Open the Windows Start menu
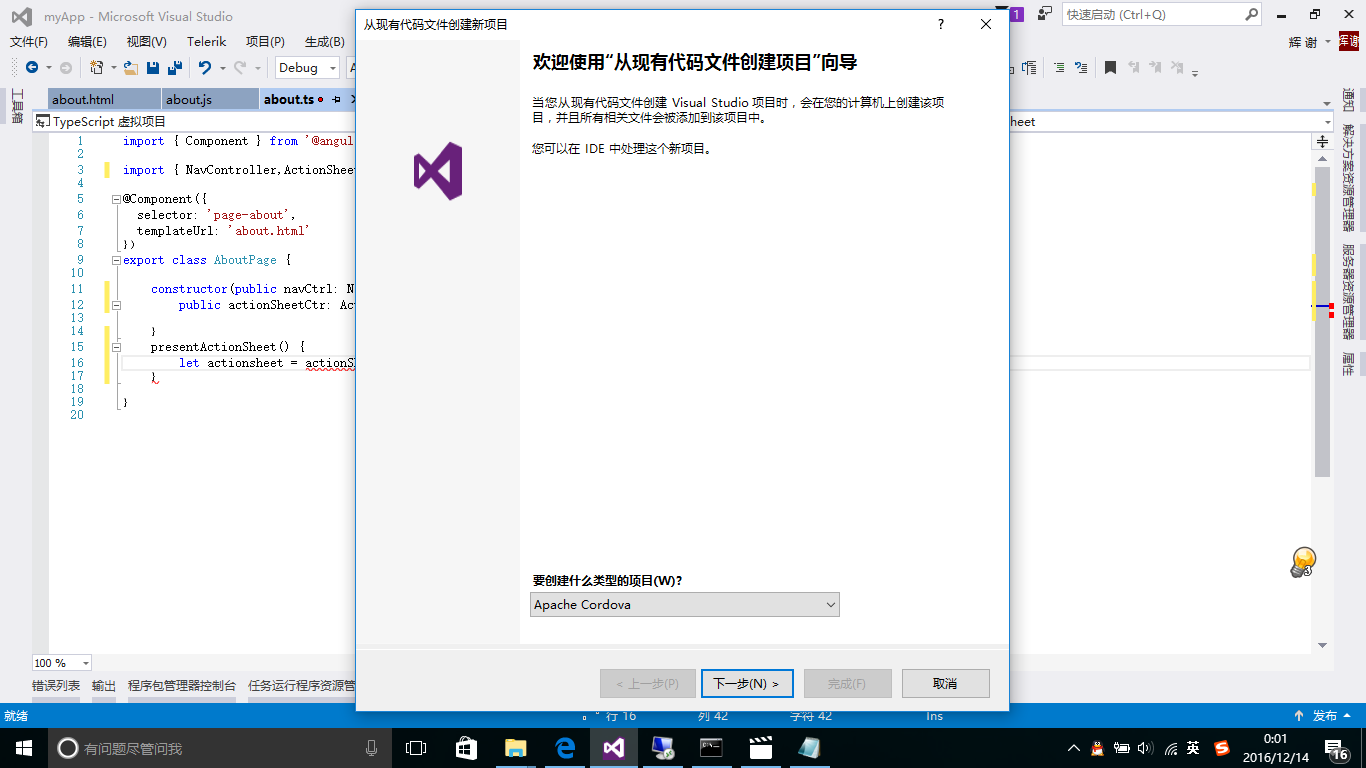The image size is (1366, 768). point(23,748)
